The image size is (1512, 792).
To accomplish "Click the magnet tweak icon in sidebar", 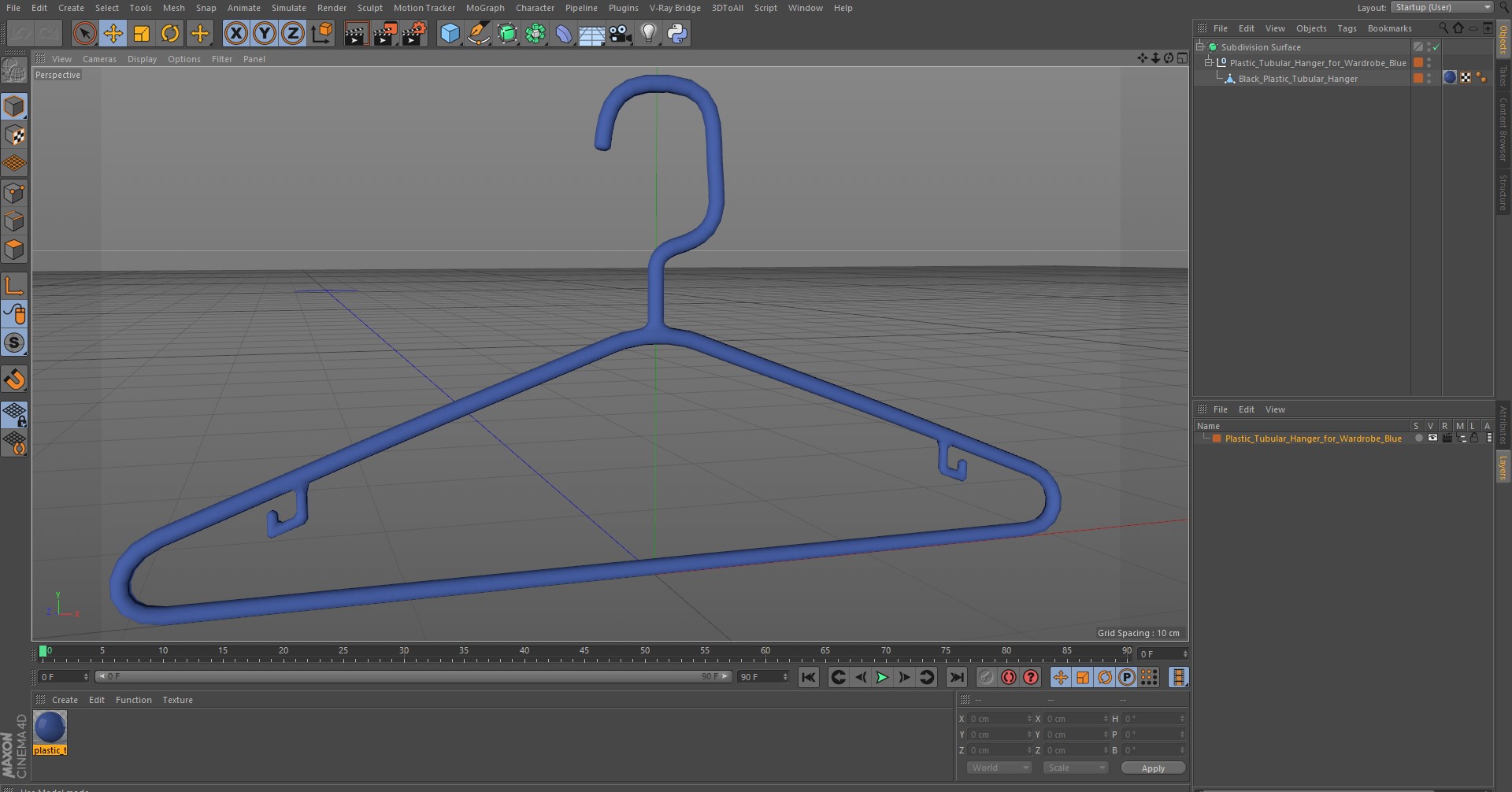I will click(14, 380).
